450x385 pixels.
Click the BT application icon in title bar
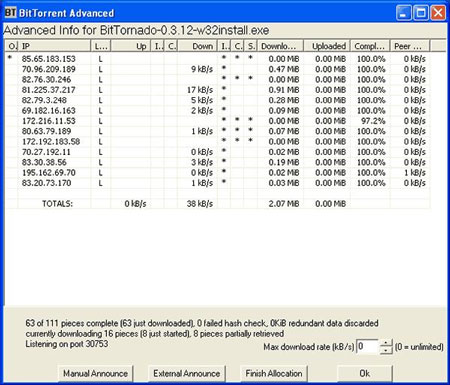coord(10,13)
